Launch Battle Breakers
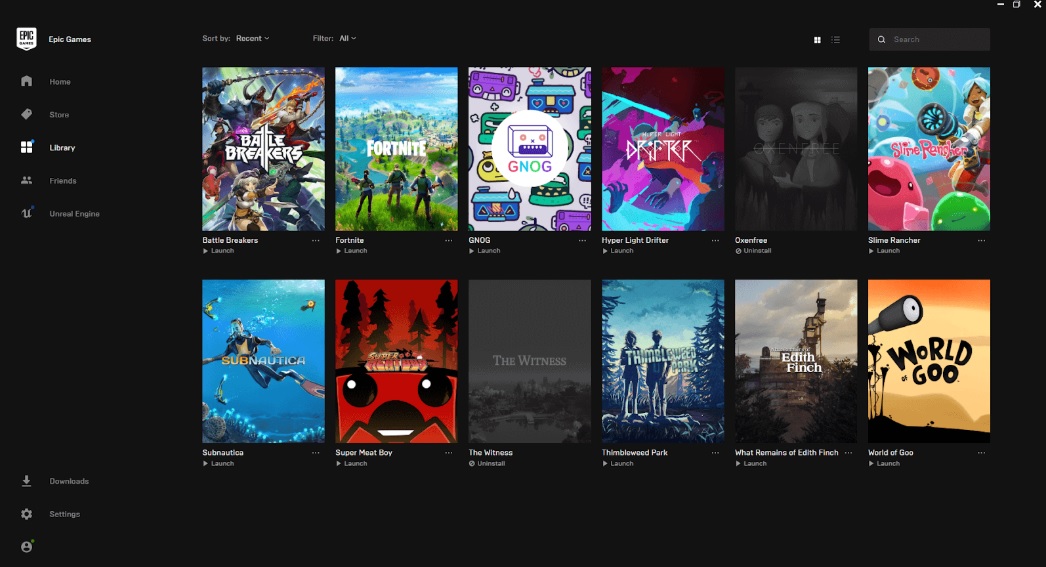Image resolution: width=1046 pixels, height=567 pixels. [222, 251]
